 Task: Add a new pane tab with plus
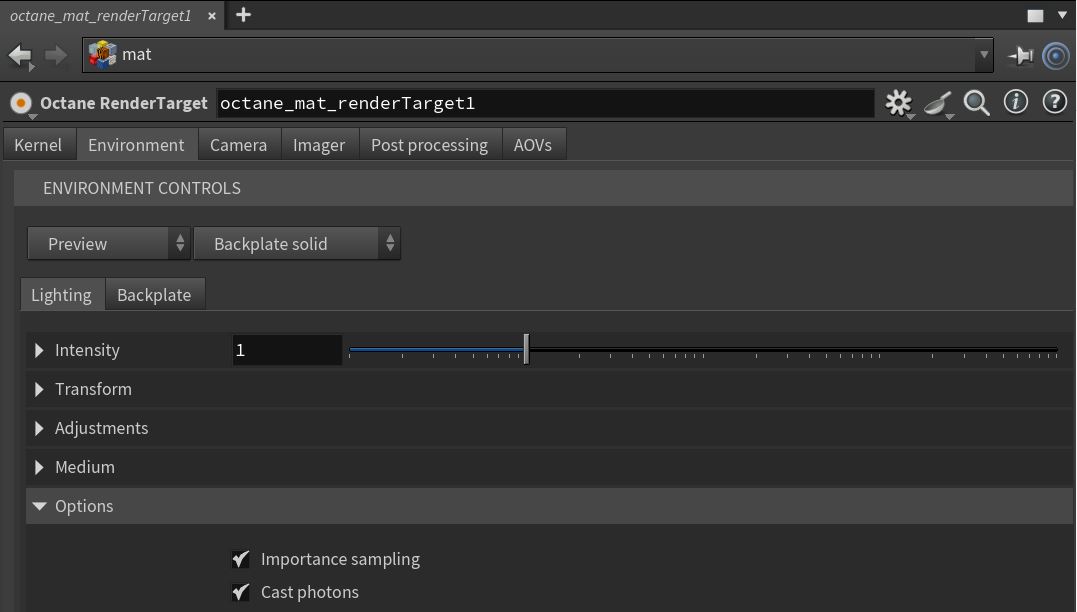pyautogui.click(x=243, y=15)
